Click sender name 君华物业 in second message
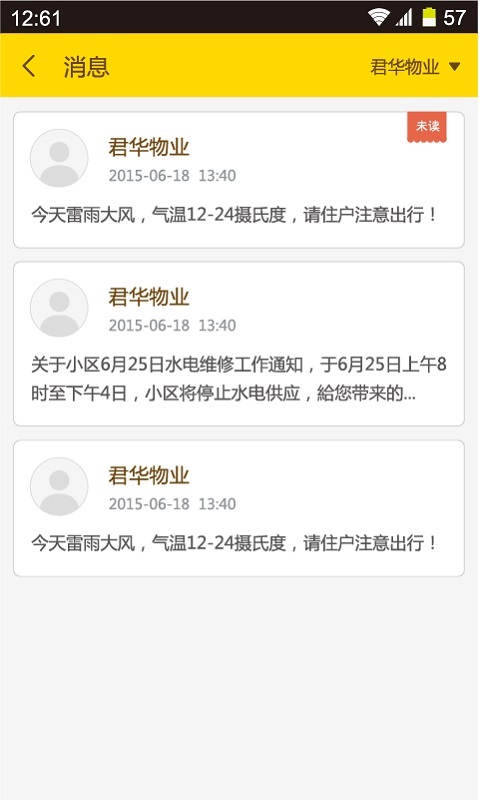The height and width of the screenshot is (800, 480). (x=148, y=297)
